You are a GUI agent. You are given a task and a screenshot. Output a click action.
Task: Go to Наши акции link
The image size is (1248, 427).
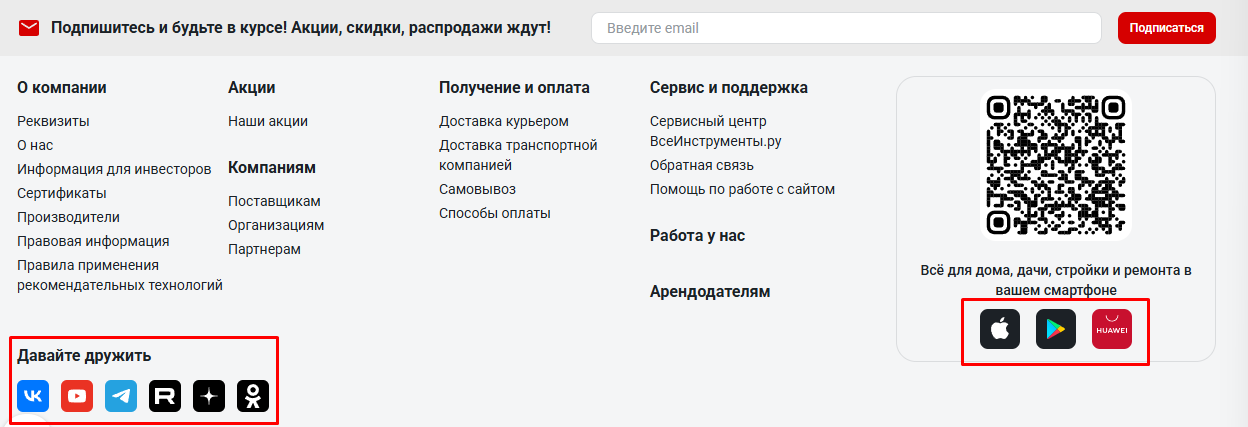pos(268,121)
